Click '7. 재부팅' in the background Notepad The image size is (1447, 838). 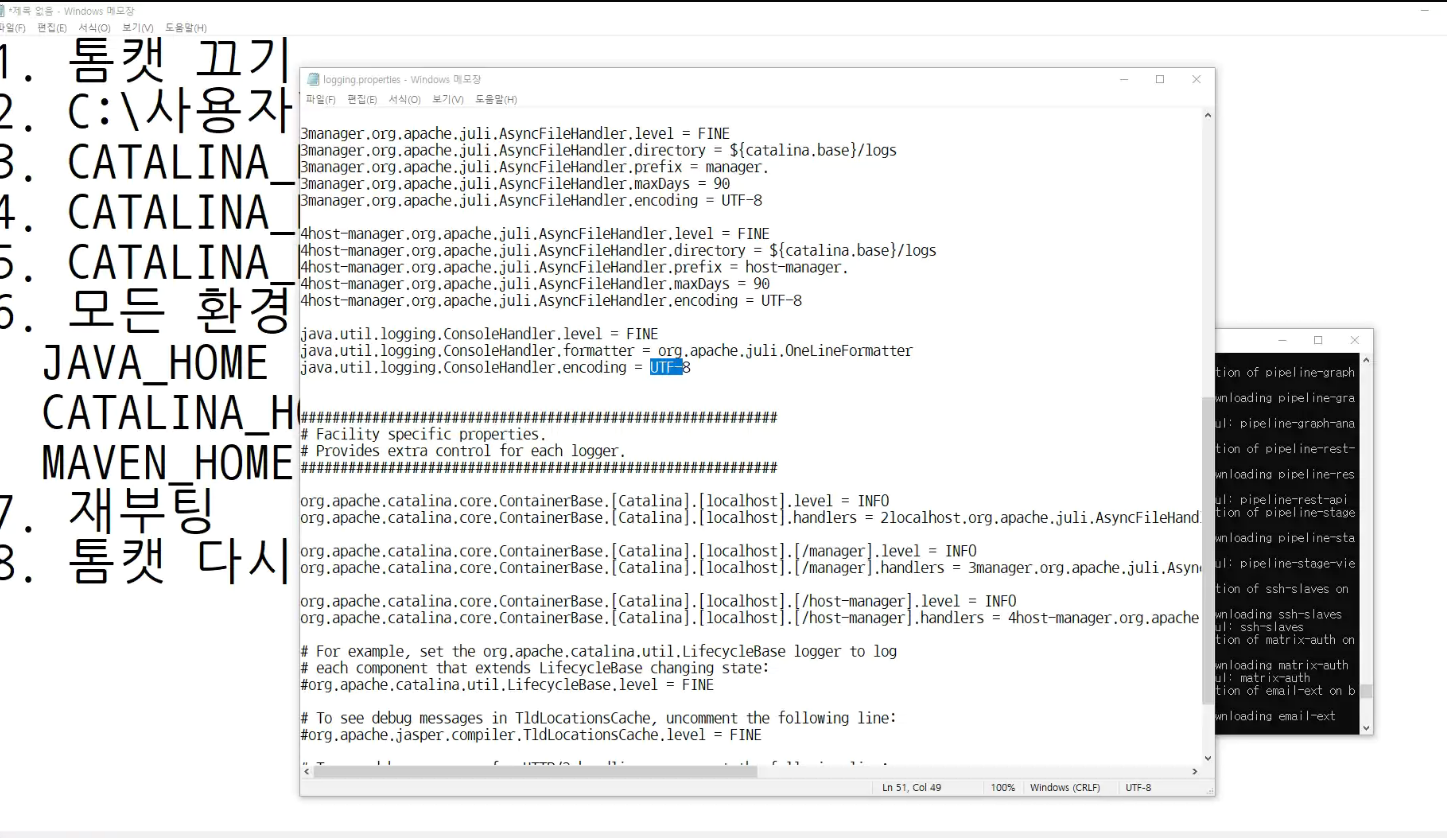(x=106, y=512)
